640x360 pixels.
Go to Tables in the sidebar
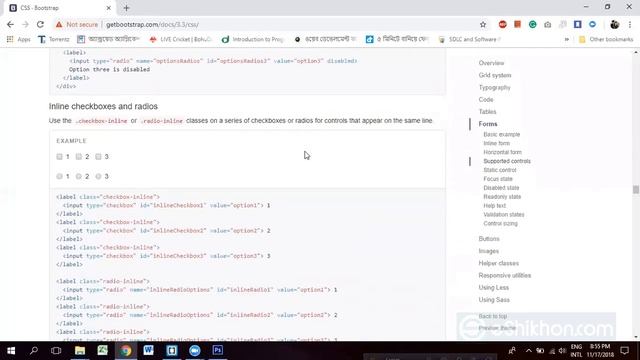pos(487,111)
